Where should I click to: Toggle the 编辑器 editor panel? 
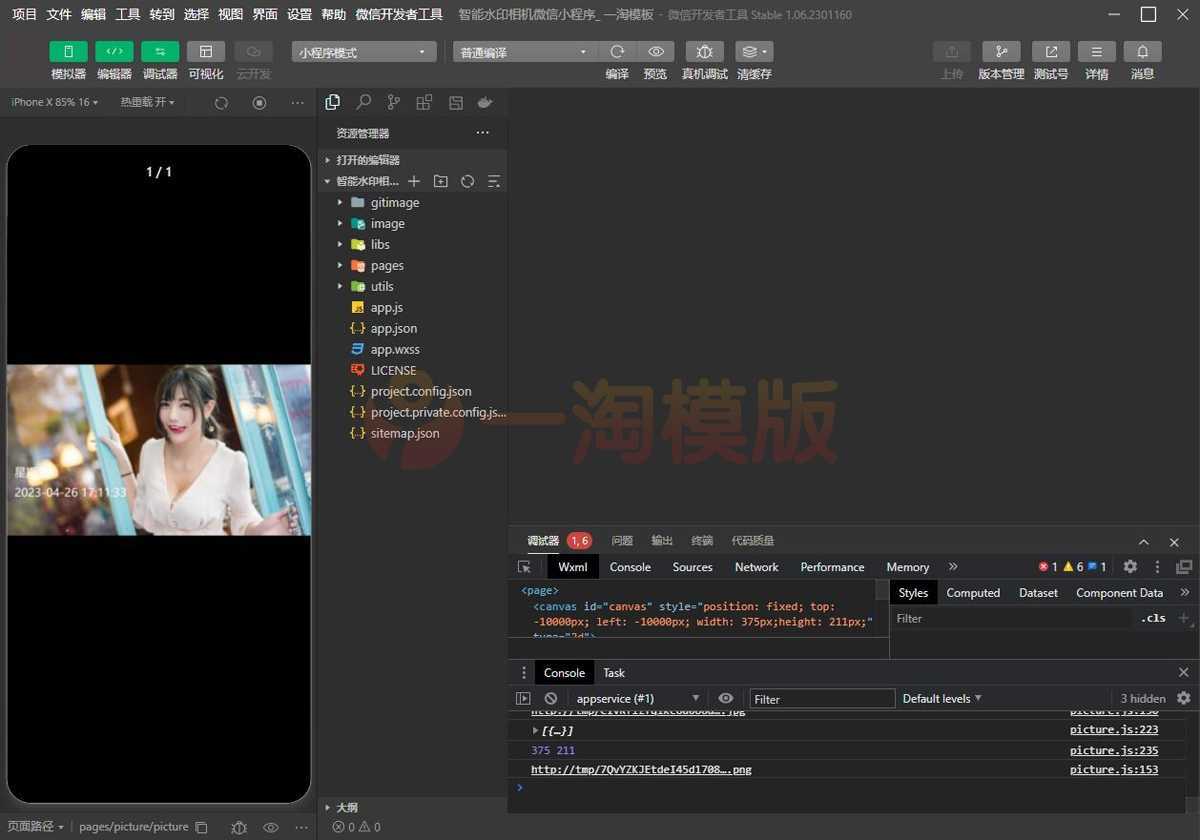point(114,52)
